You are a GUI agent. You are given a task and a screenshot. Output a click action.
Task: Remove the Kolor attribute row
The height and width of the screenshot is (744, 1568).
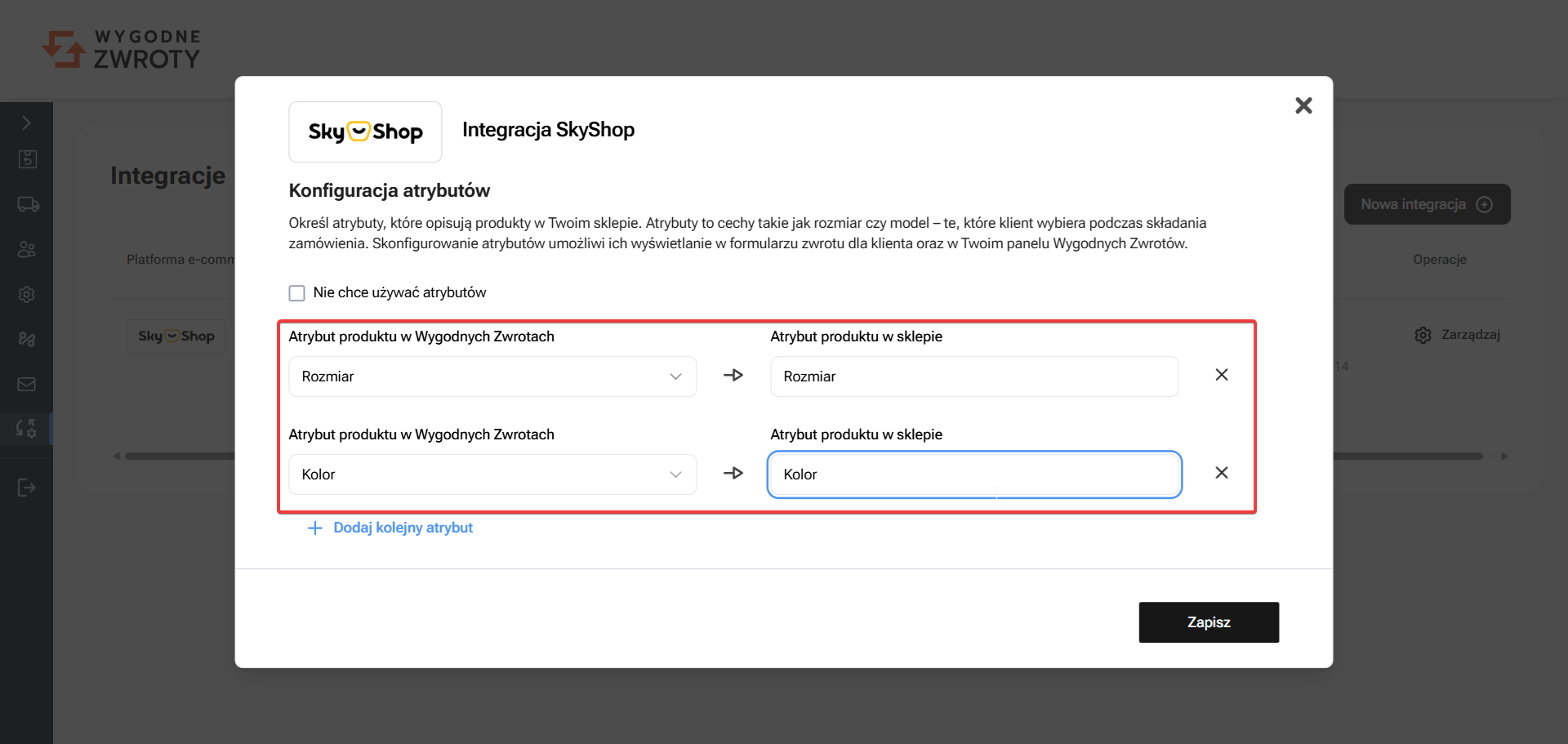[x=1221, y=473]
